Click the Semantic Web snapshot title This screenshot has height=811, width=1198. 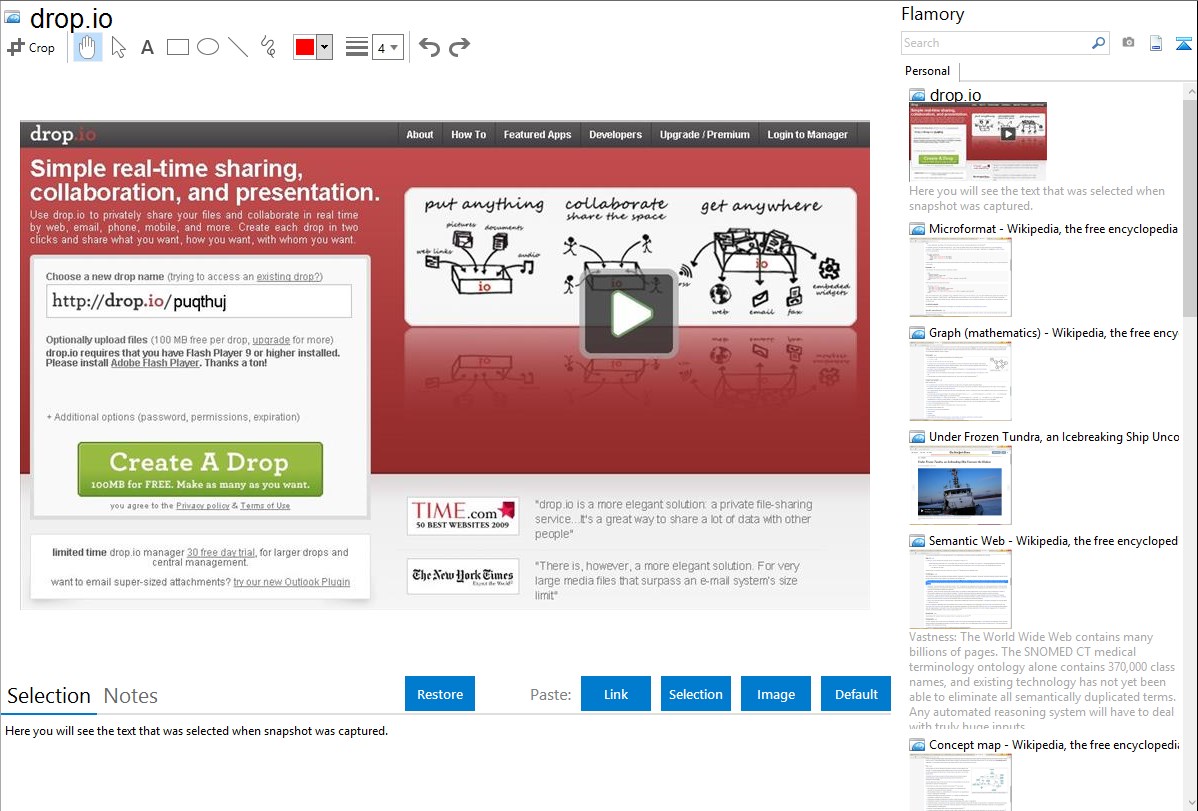[1054, 540]
